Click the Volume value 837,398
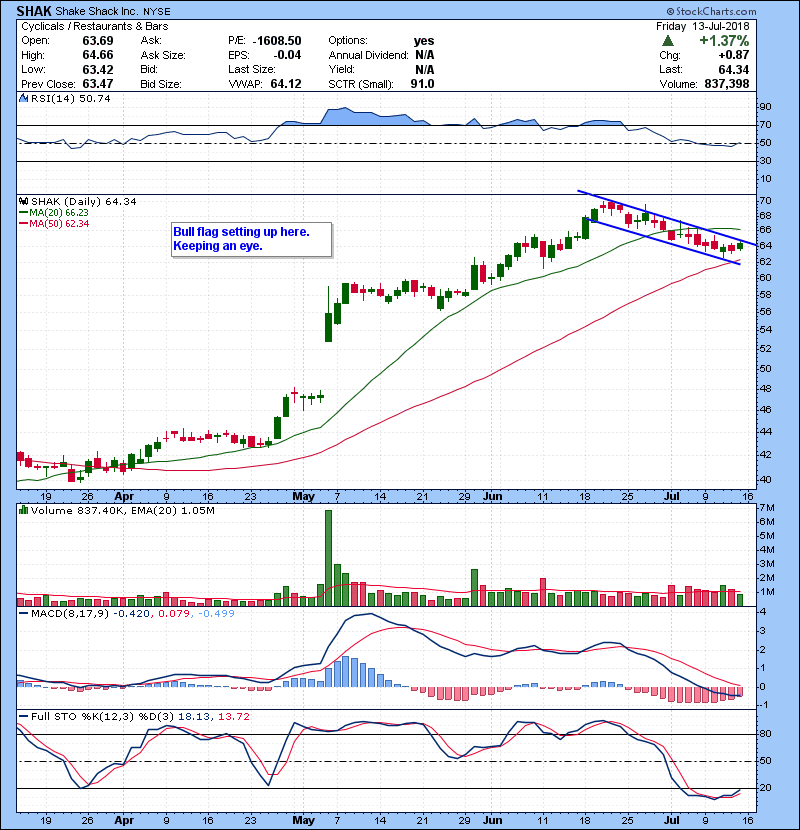The image size is (800, 830). click(x=726, y=84)
